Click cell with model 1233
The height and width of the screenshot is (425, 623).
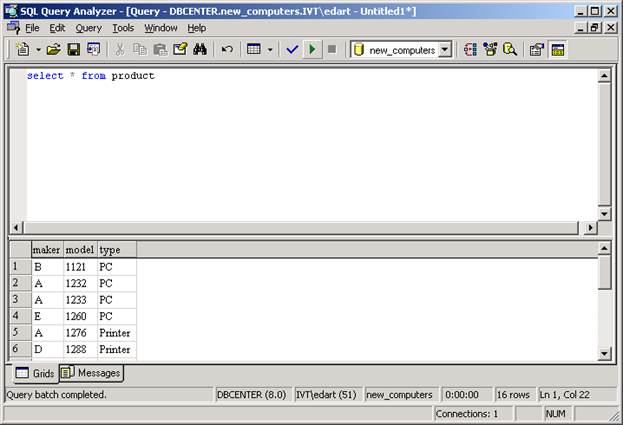click(80, 300)
